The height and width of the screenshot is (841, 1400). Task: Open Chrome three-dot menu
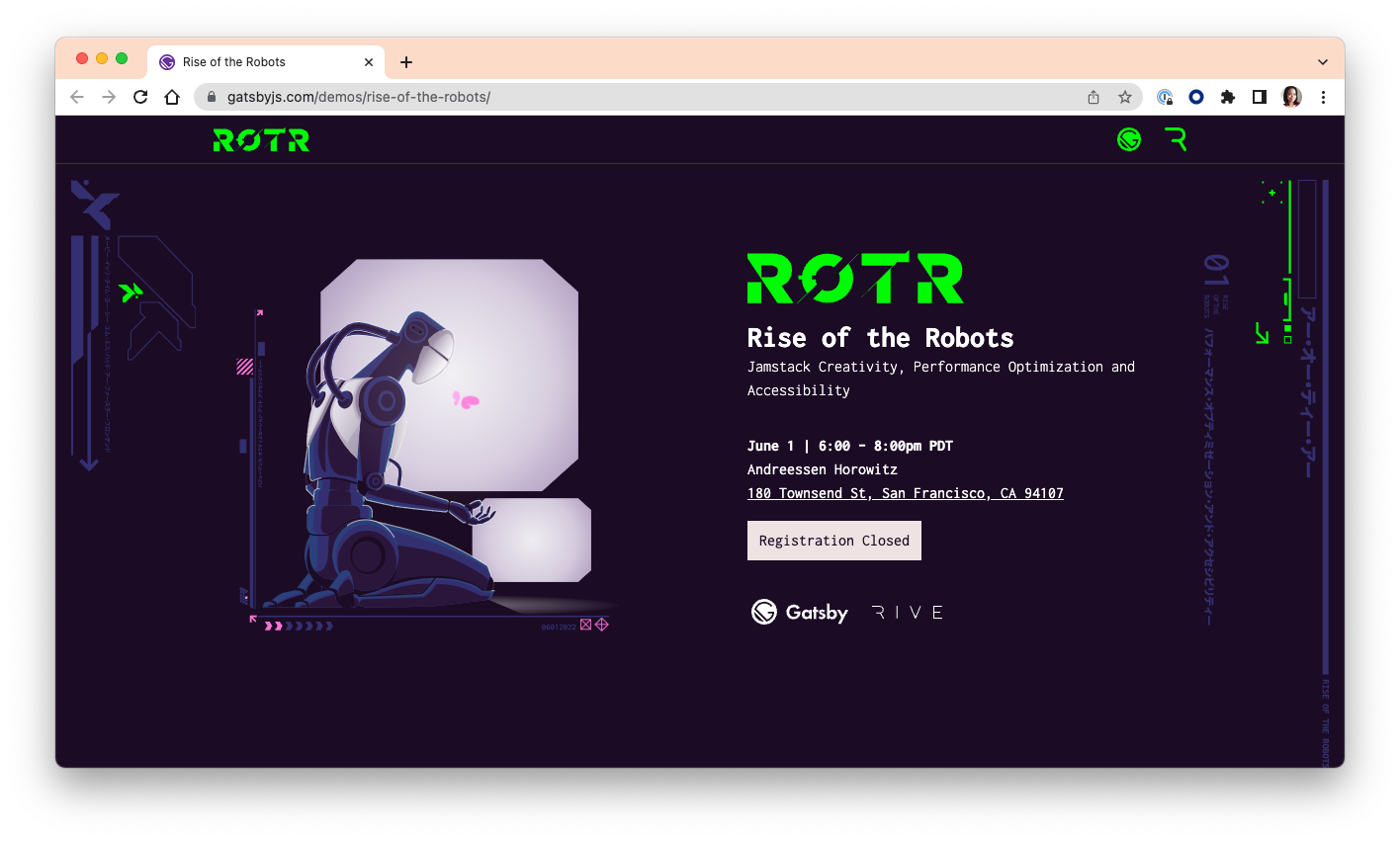point(1323,97)
